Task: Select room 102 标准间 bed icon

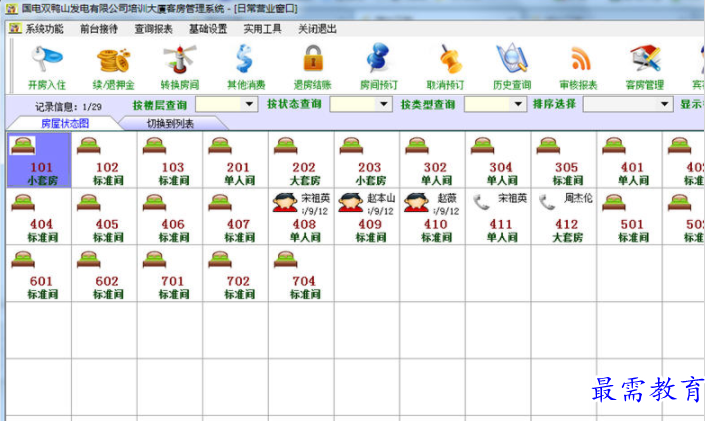Action: click(x=89, y=146)
